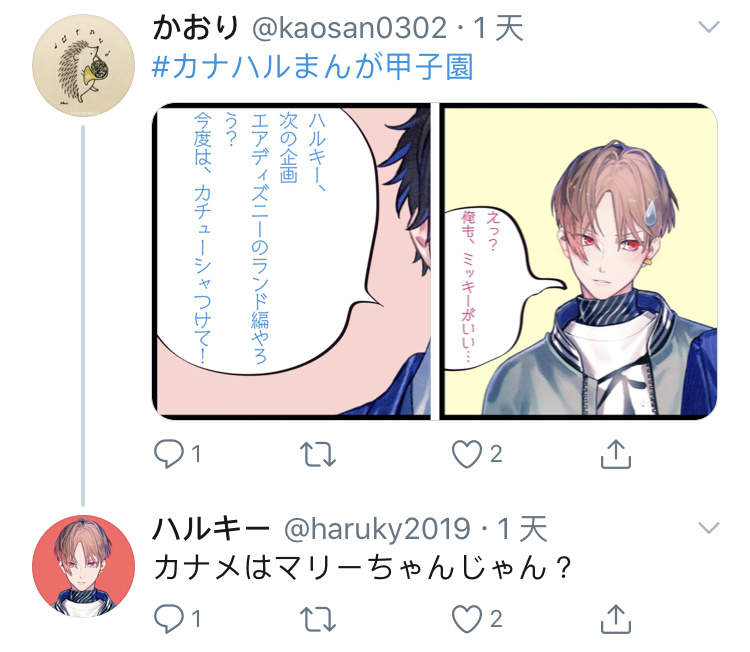Like the ハルキー reply
Image resolution: width=750 pixels, height=652 pixels.
click(467, 619)
